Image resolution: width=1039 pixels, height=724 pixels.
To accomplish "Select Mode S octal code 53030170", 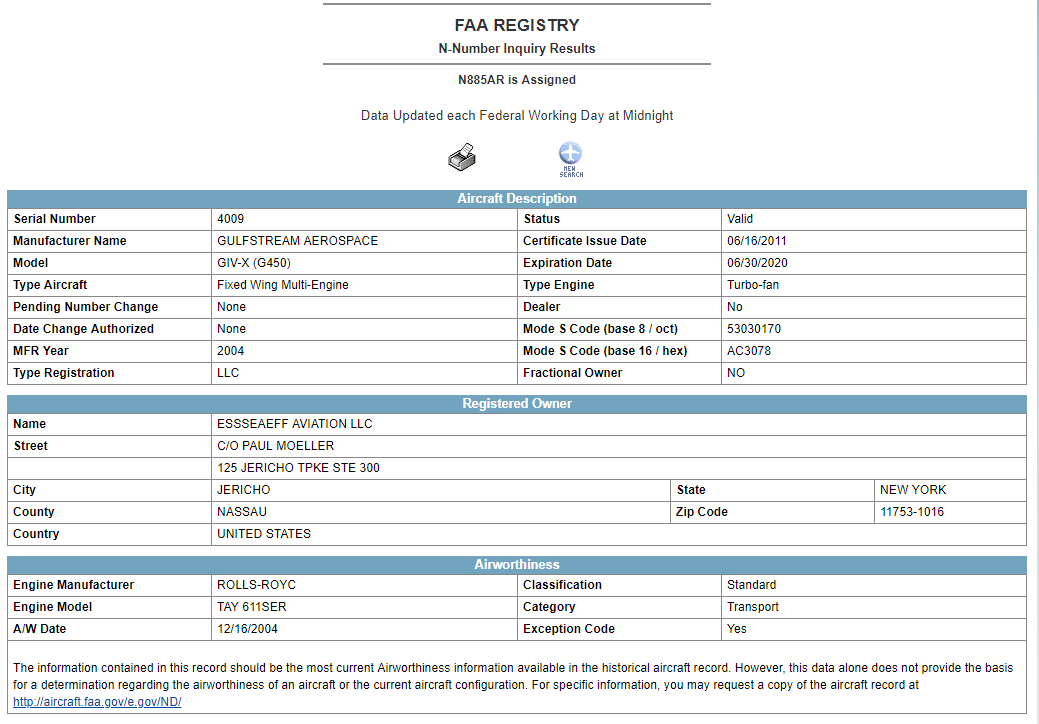I will click(x=754, y=329).
